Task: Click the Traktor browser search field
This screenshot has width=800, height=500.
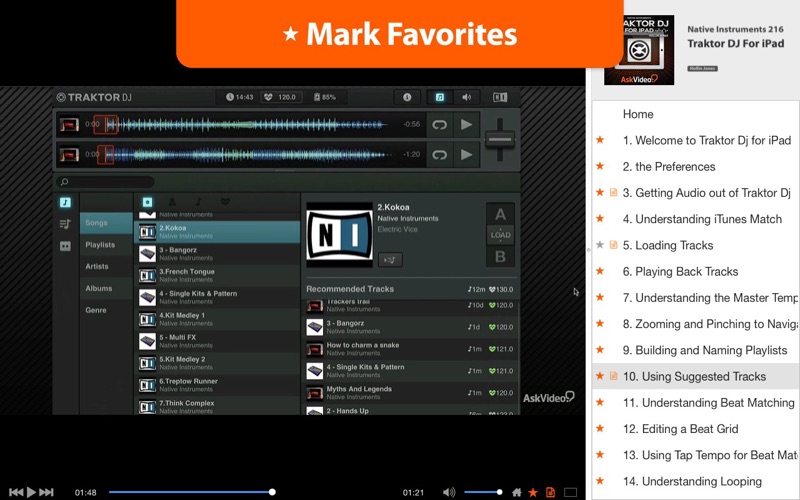Action: tap(106, 182)
